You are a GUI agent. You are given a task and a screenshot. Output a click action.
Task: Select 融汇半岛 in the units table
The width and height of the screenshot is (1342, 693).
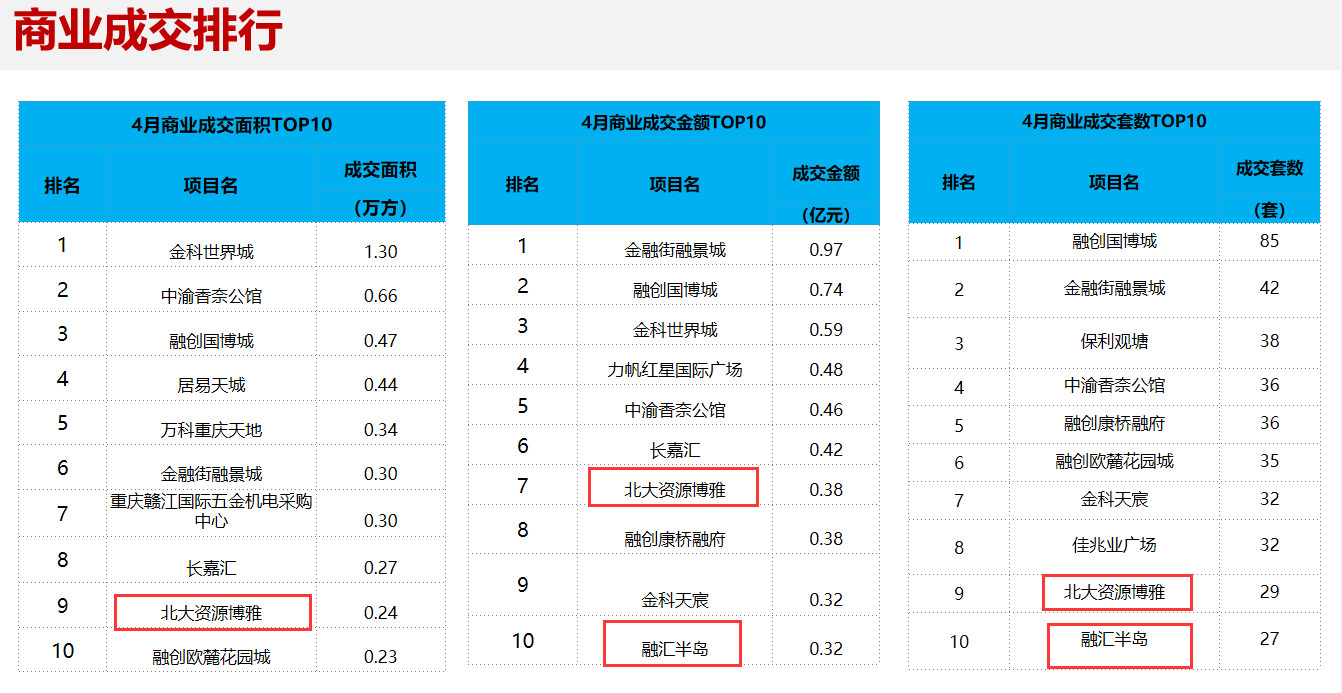pyautogui.click(x=1114, y=638)
